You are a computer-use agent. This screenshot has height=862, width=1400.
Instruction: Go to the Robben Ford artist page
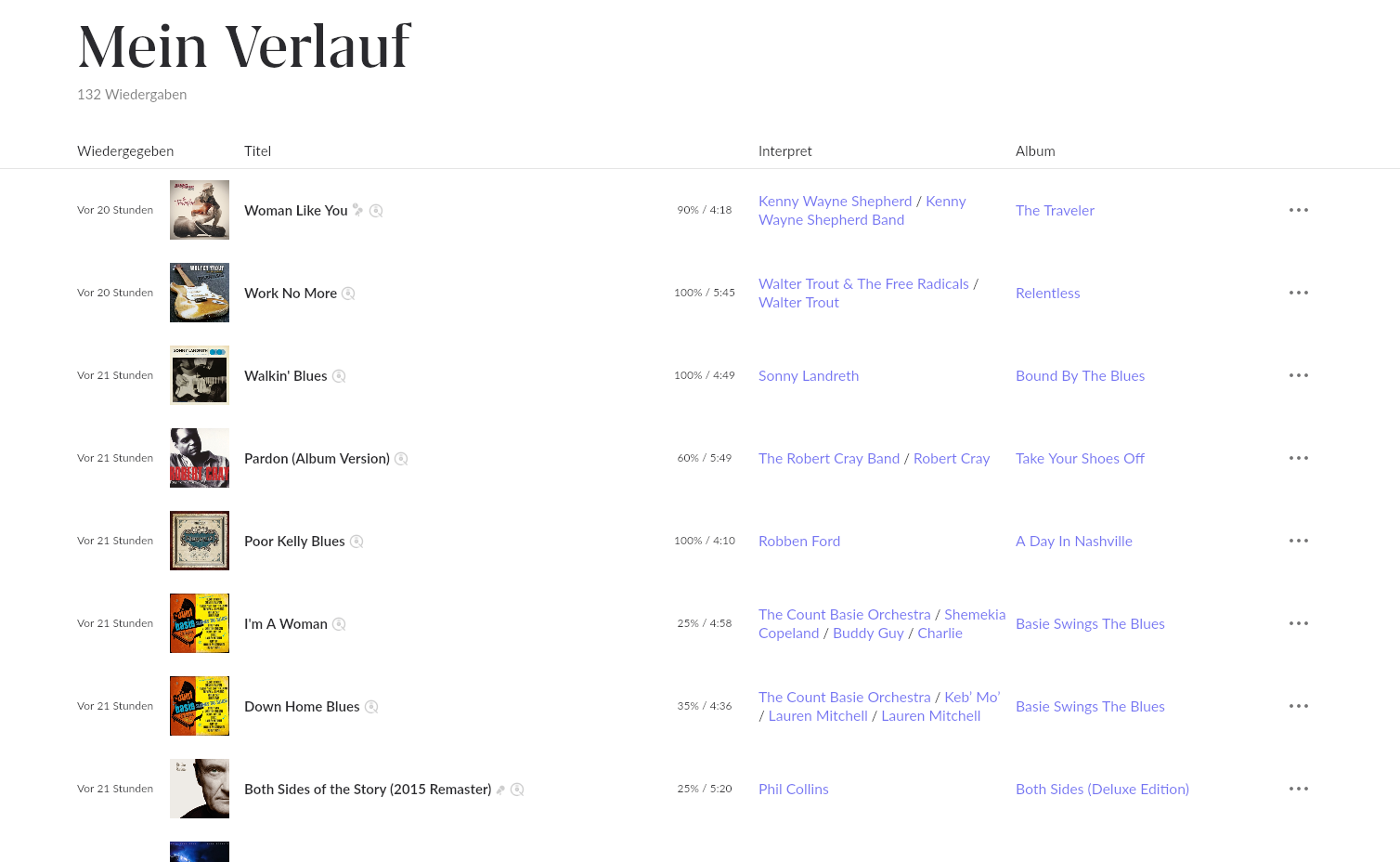(x=798, y=542)
